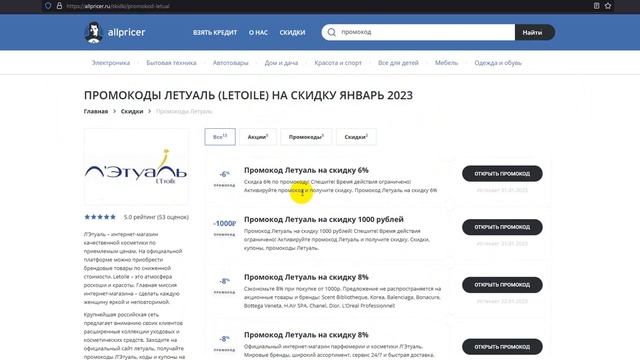Go to Красота и спорт category
This screenshot has width=640, height=360.
(x=338, y=63)
